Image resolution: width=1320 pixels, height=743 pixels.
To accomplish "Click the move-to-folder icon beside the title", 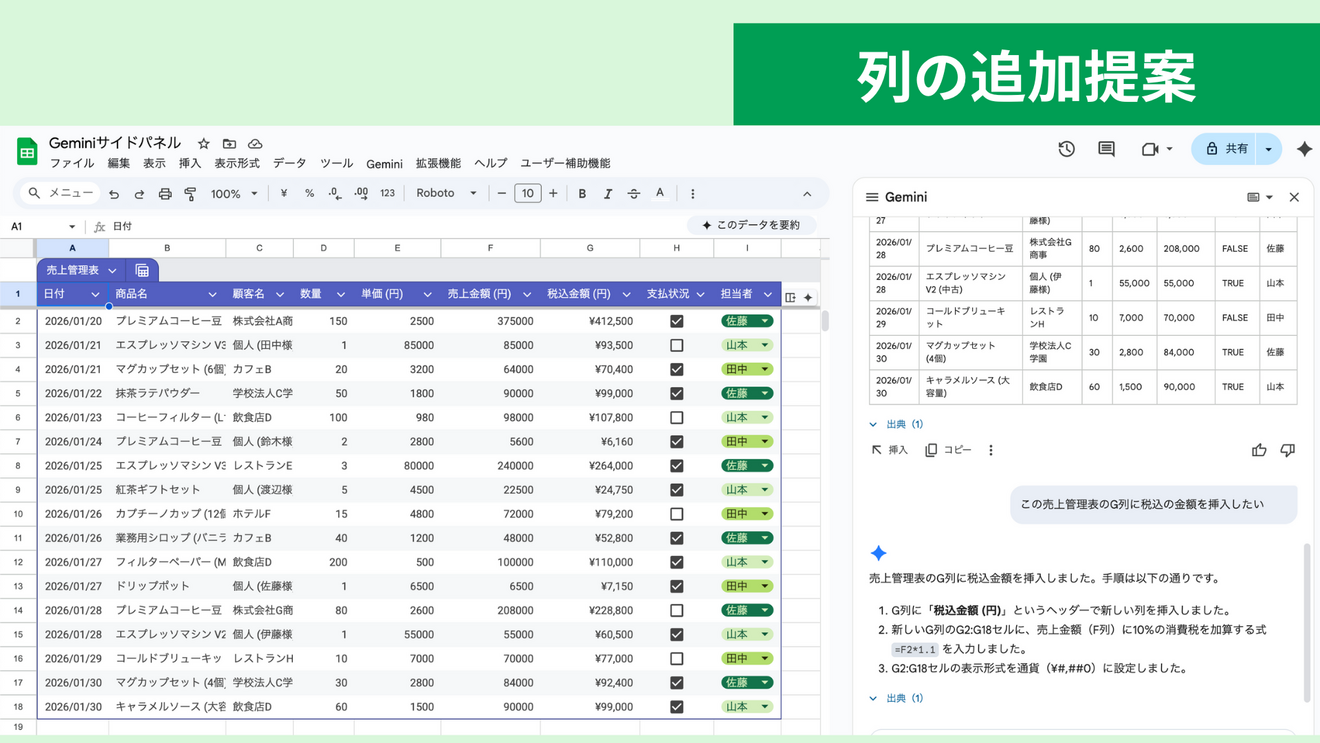I will [229, 144].
